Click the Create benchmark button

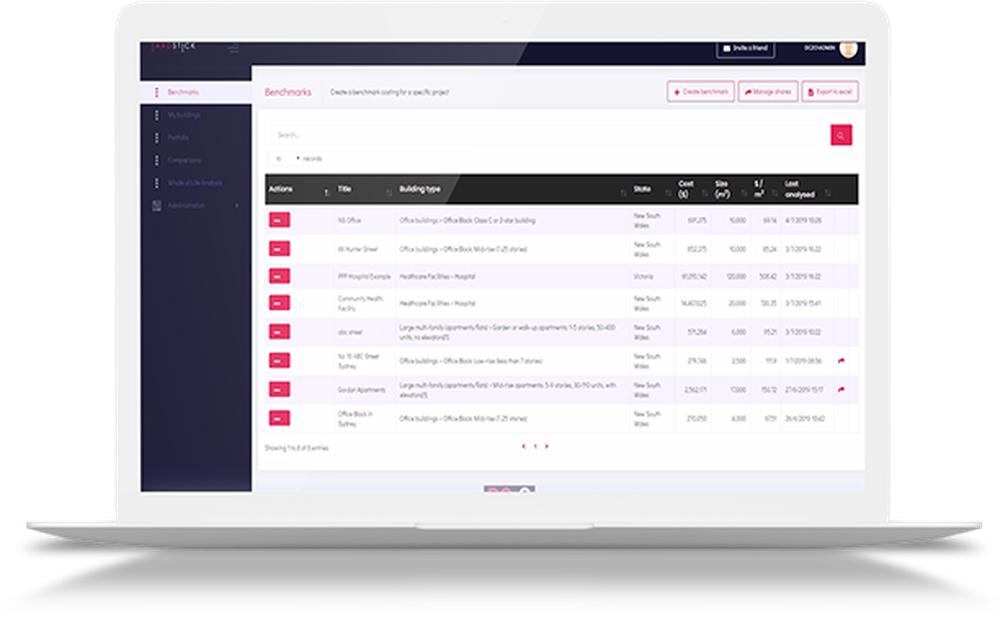[701, 92]
